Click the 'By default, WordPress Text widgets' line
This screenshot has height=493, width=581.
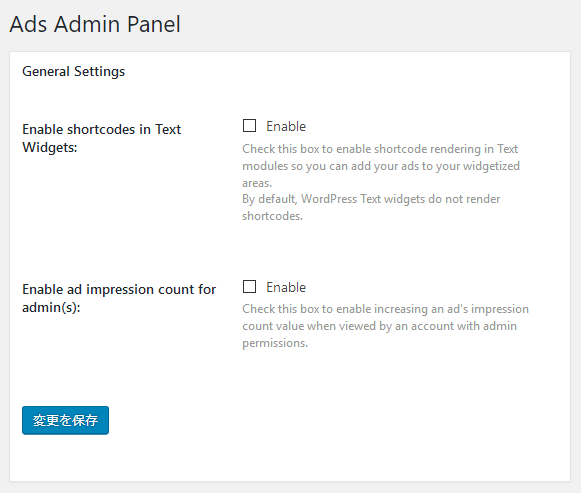[371, 199]
